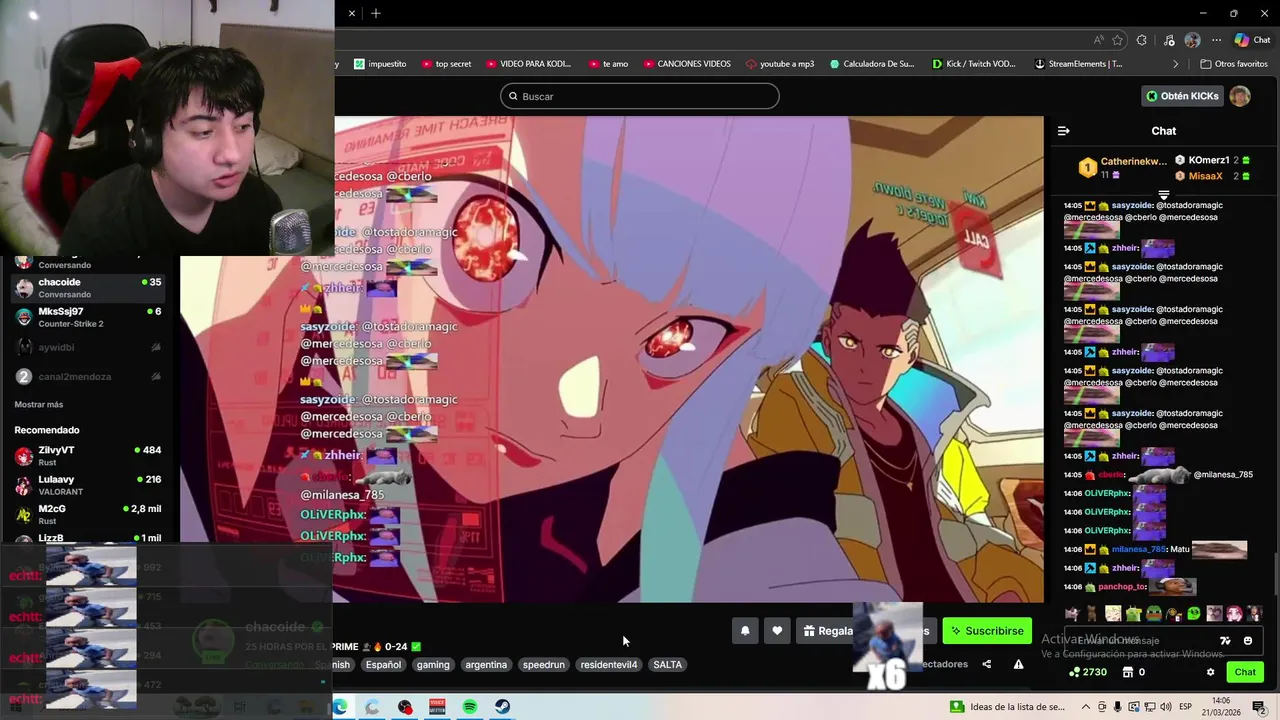Open the smiley emoji picker in chat

(1247, 641)
